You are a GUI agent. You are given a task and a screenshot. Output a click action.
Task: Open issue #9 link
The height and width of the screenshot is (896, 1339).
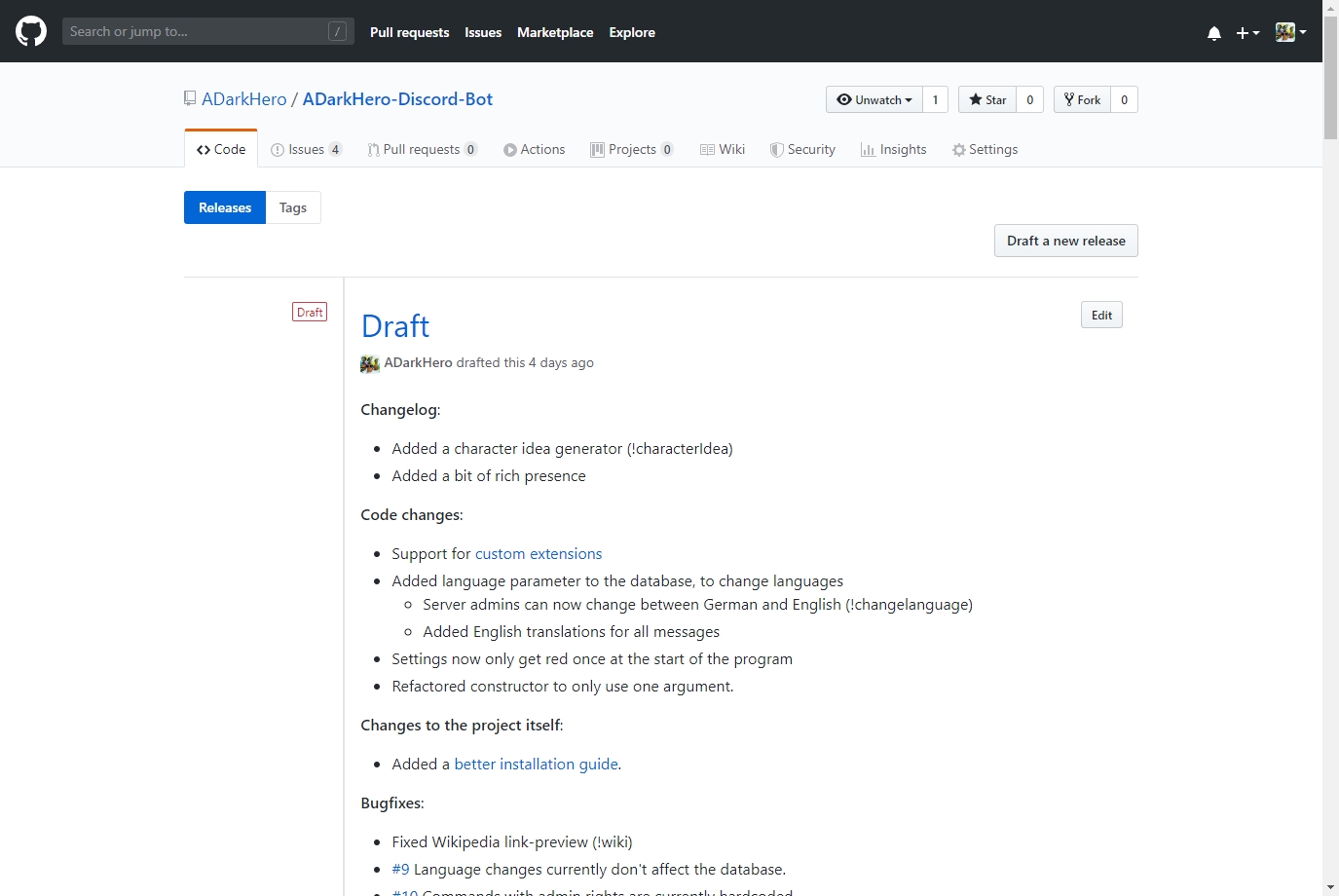pos(400,869)
